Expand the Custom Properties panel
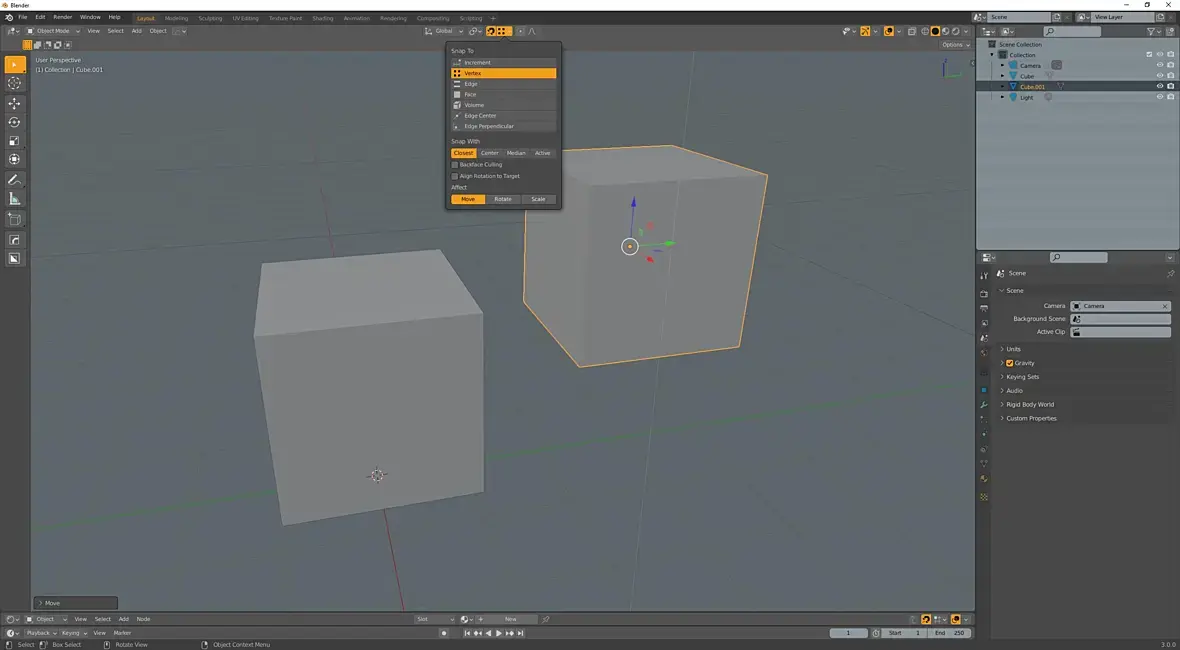1180x650 pixels. click(1031, 418)
